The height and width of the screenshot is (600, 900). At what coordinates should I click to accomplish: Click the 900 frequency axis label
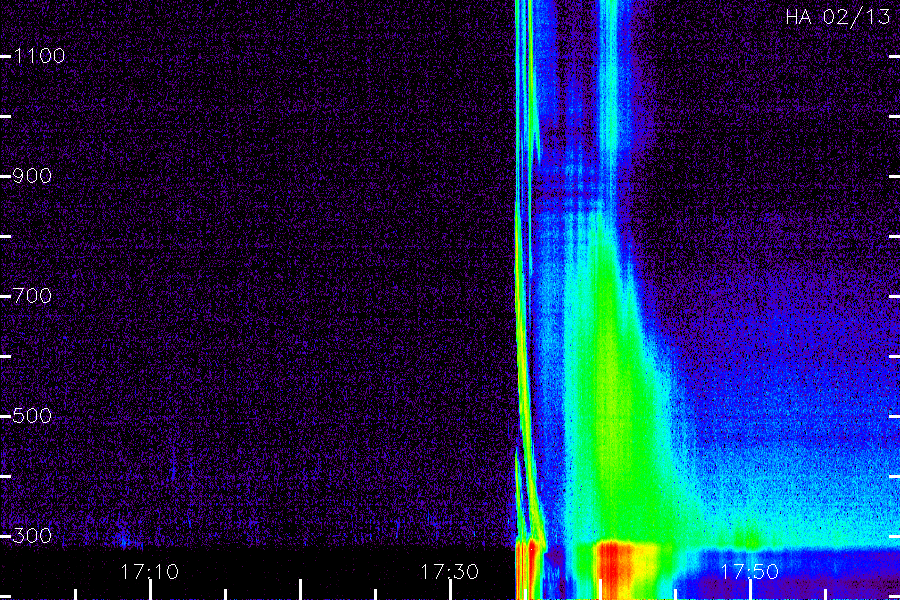point(32,176)
